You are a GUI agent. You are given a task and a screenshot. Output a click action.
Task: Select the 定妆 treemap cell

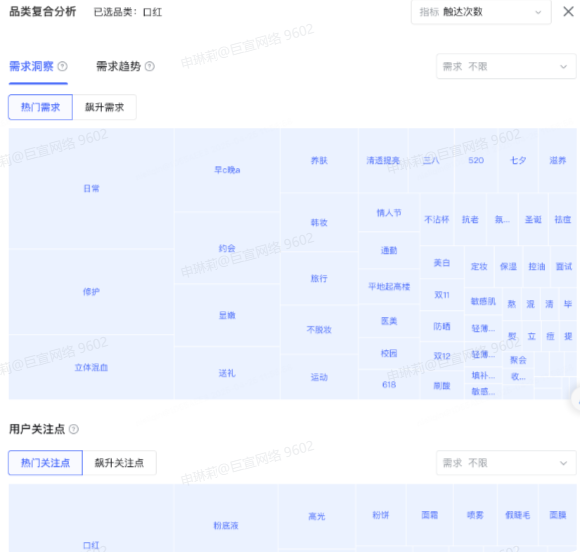pos(479,266)
